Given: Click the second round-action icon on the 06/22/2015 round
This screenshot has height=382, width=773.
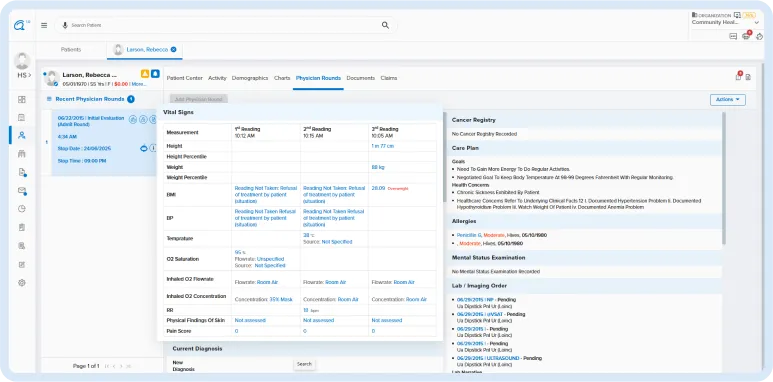Looking at the screenshot, I should pos(142,119).
